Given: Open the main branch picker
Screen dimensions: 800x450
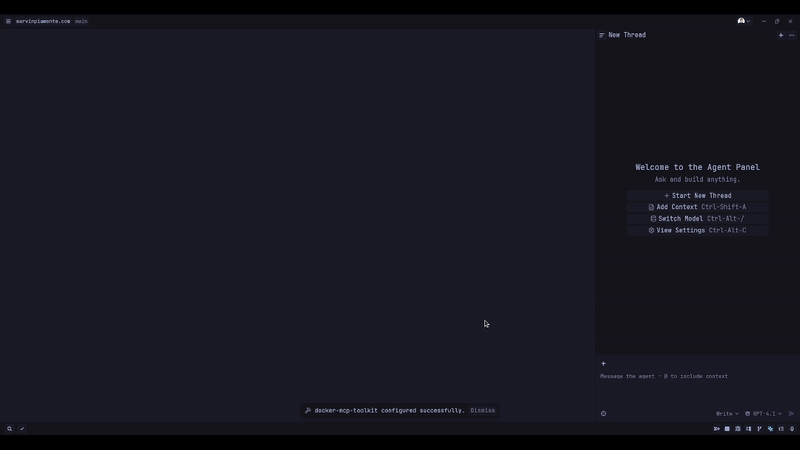Looking at the screenshot, I should (x=81, y=21).
